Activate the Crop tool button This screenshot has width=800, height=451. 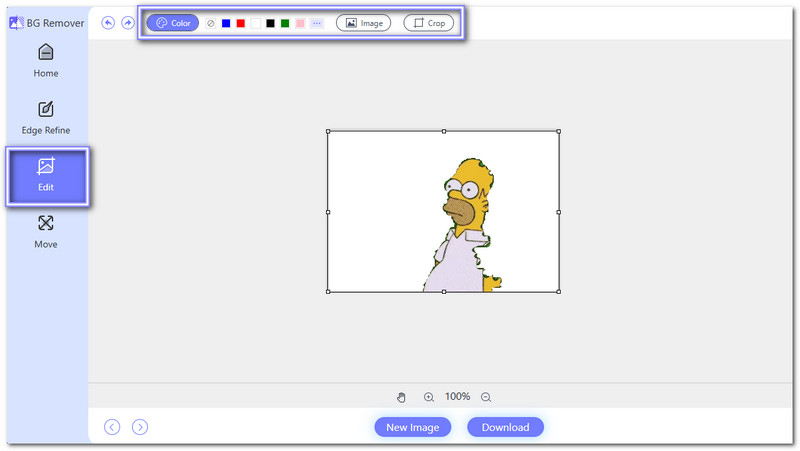tap(429, 23)
